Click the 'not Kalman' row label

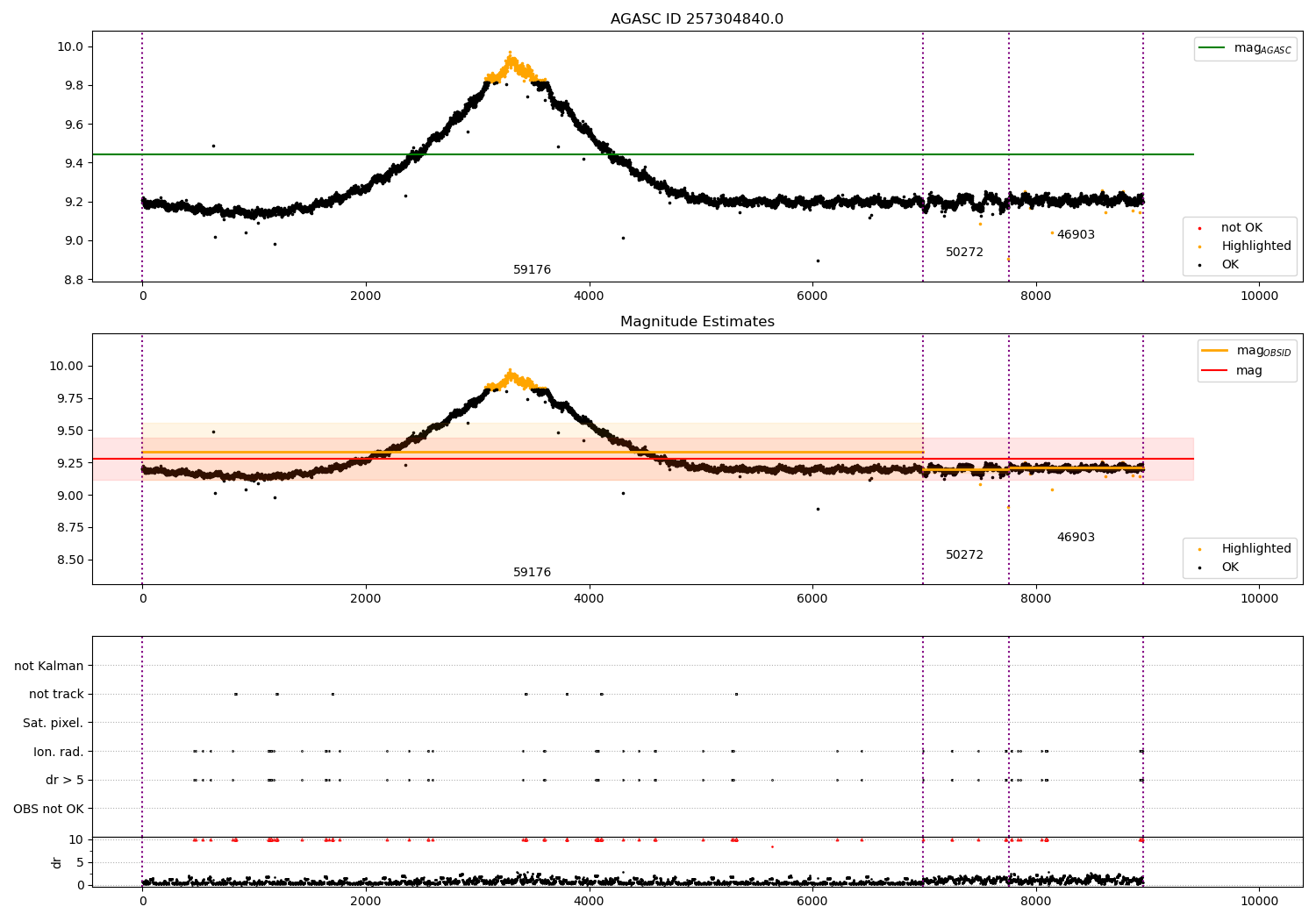[x=49, y=667]
